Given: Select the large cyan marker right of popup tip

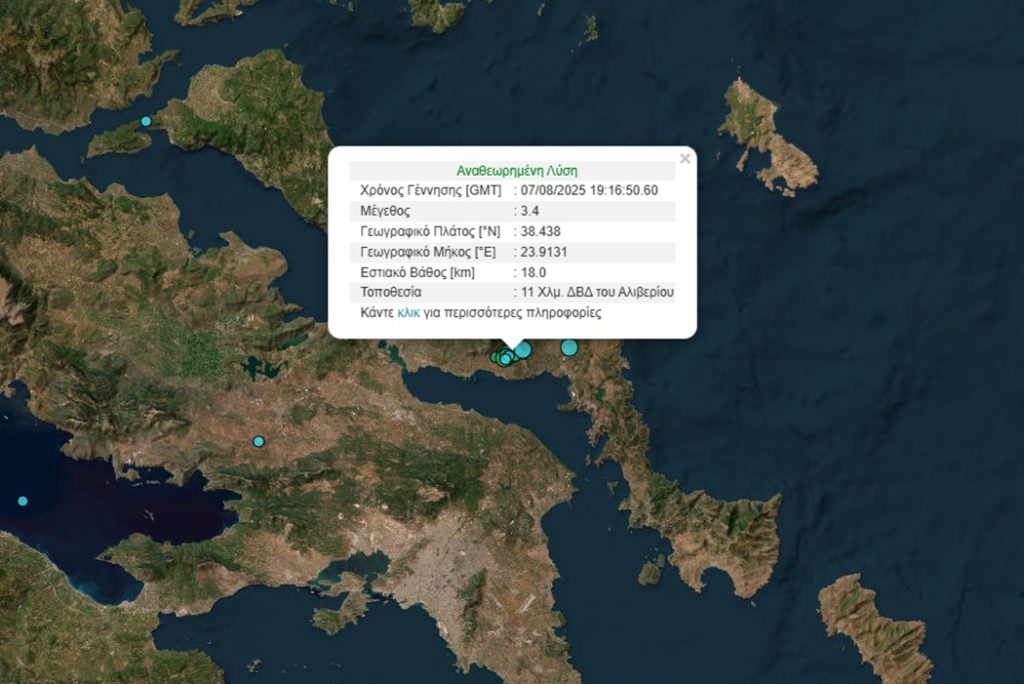Looking at the screenshot, I should [x=569, y=348].
